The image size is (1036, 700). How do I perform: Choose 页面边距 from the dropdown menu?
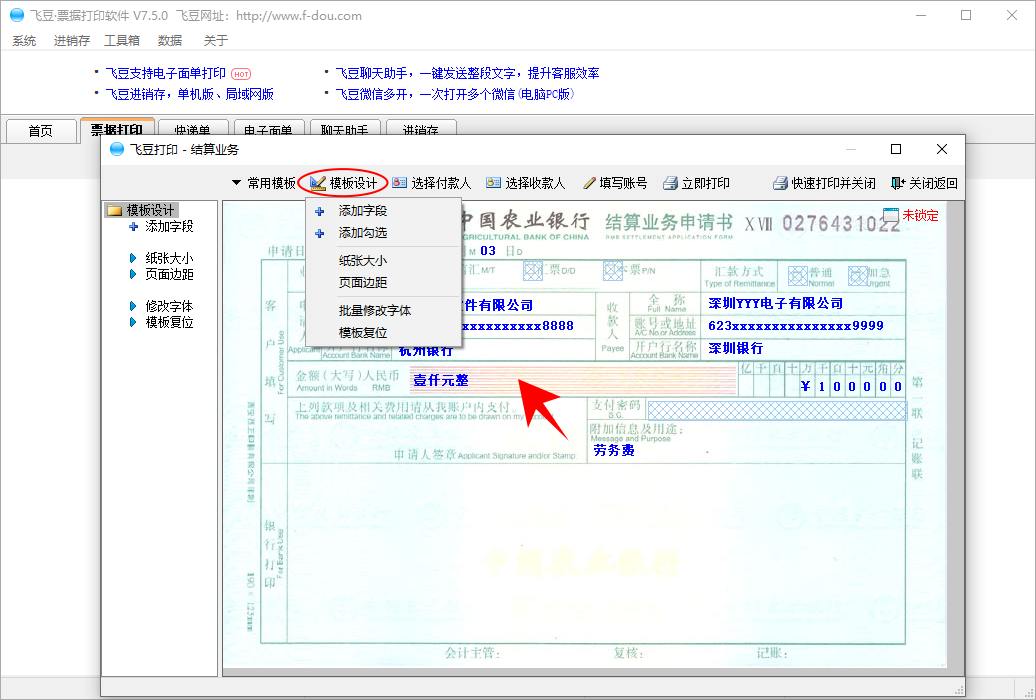(x=383, y=282)
